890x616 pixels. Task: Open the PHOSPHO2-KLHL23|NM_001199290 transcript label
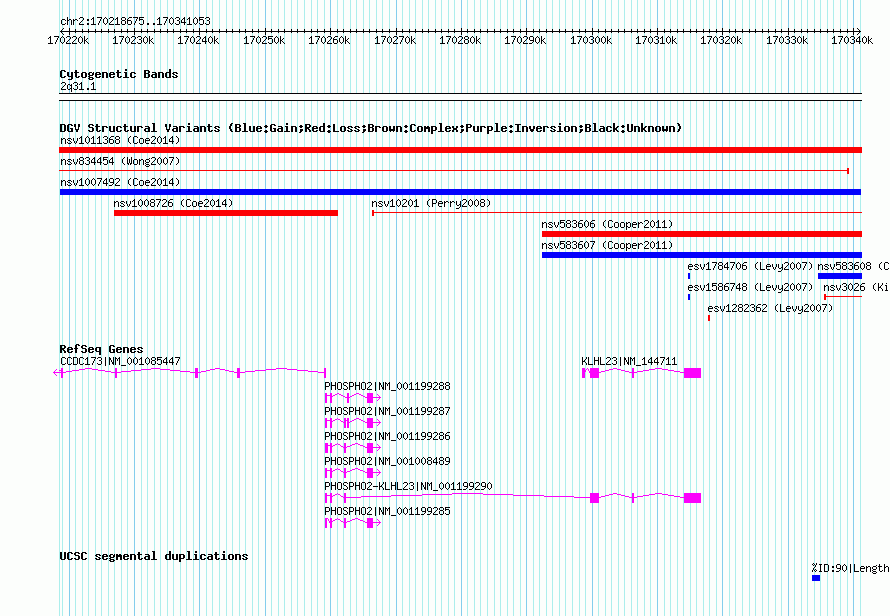coord(408,486)
